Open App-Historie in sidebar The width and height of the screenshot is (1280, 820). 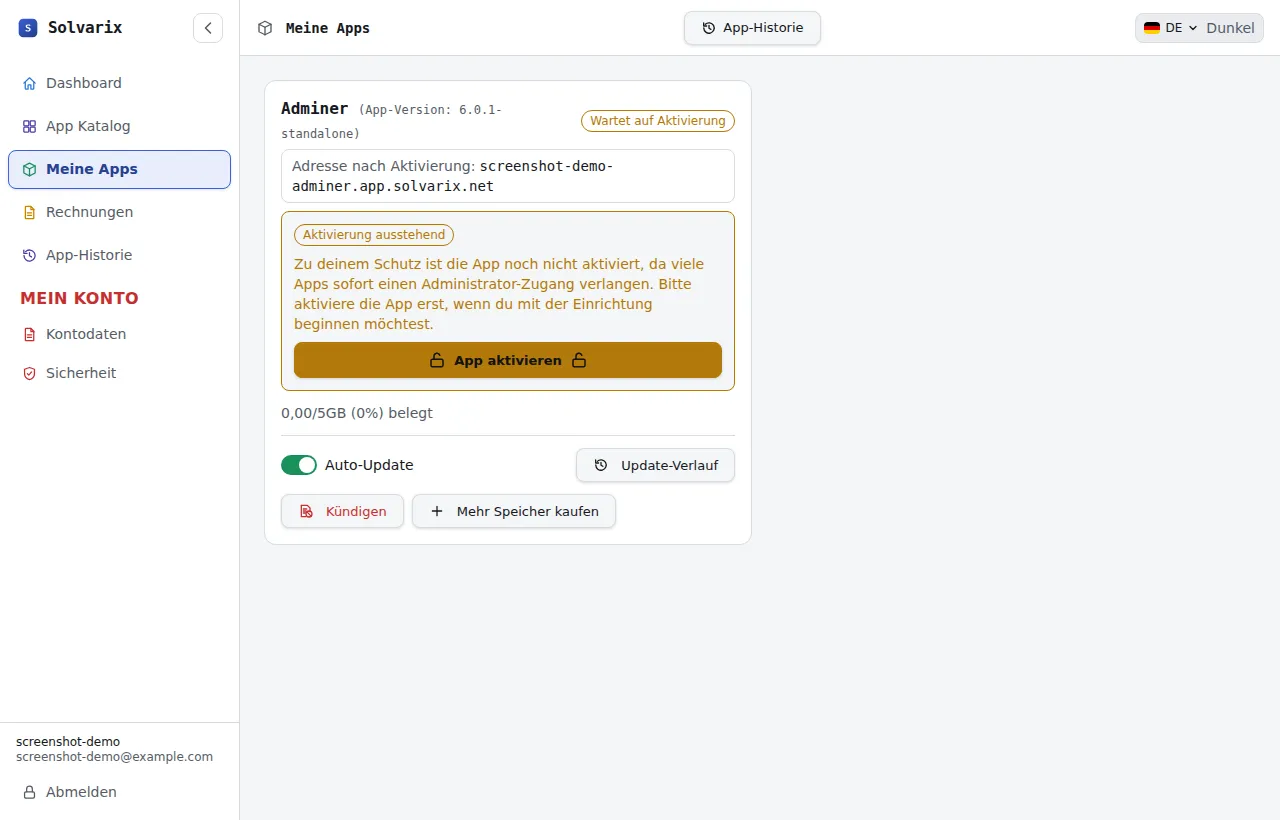coord(119,255)
